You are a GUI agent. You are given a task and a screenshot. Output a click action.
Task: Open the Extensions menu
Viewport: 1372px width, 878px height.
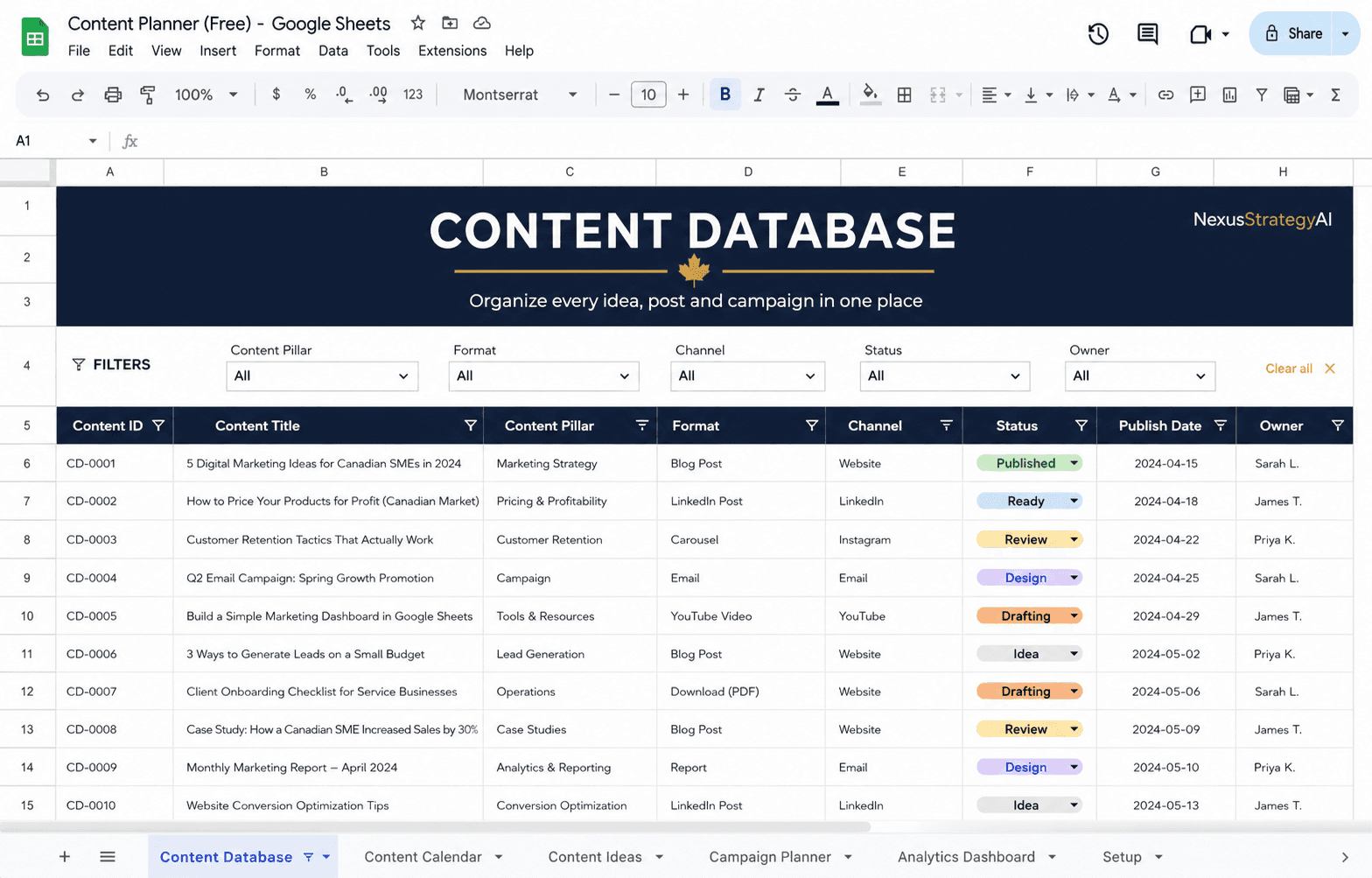[452, 51]
